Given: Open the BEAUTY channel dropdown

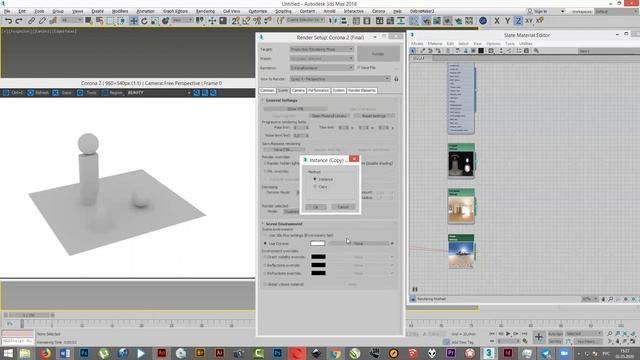Looking at the screenshot, I should 159,93.
